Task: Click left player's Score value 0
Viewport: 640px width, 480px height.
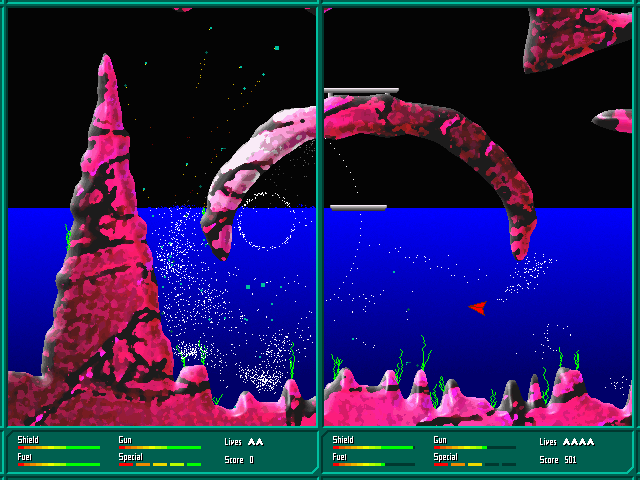Action: pyautogui.click(x=251, y=460)
